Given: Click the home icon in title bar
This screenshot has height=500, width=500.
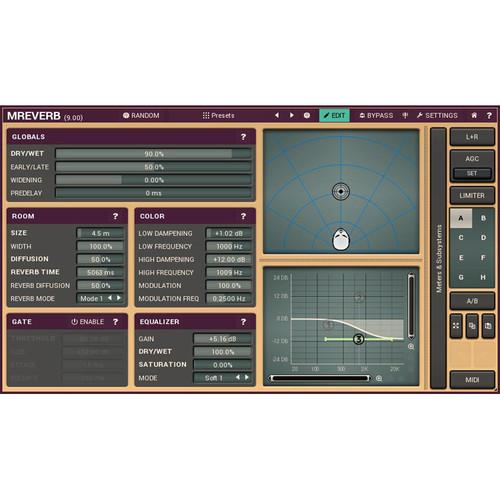Looking at the screenshot, I should pos(474,116).
